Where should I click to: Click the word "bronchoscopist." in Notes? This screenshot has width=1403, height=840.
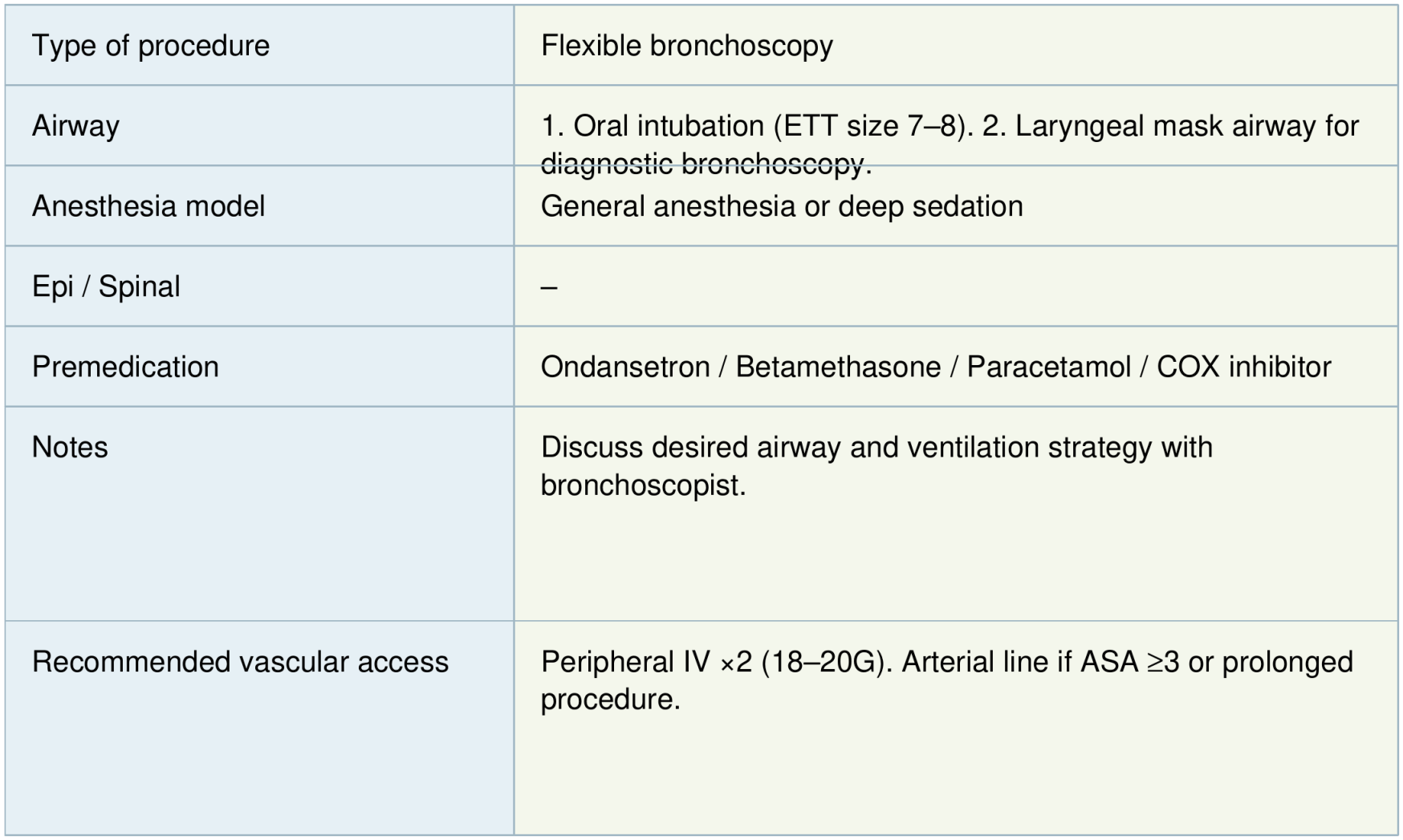click(643, 485)
